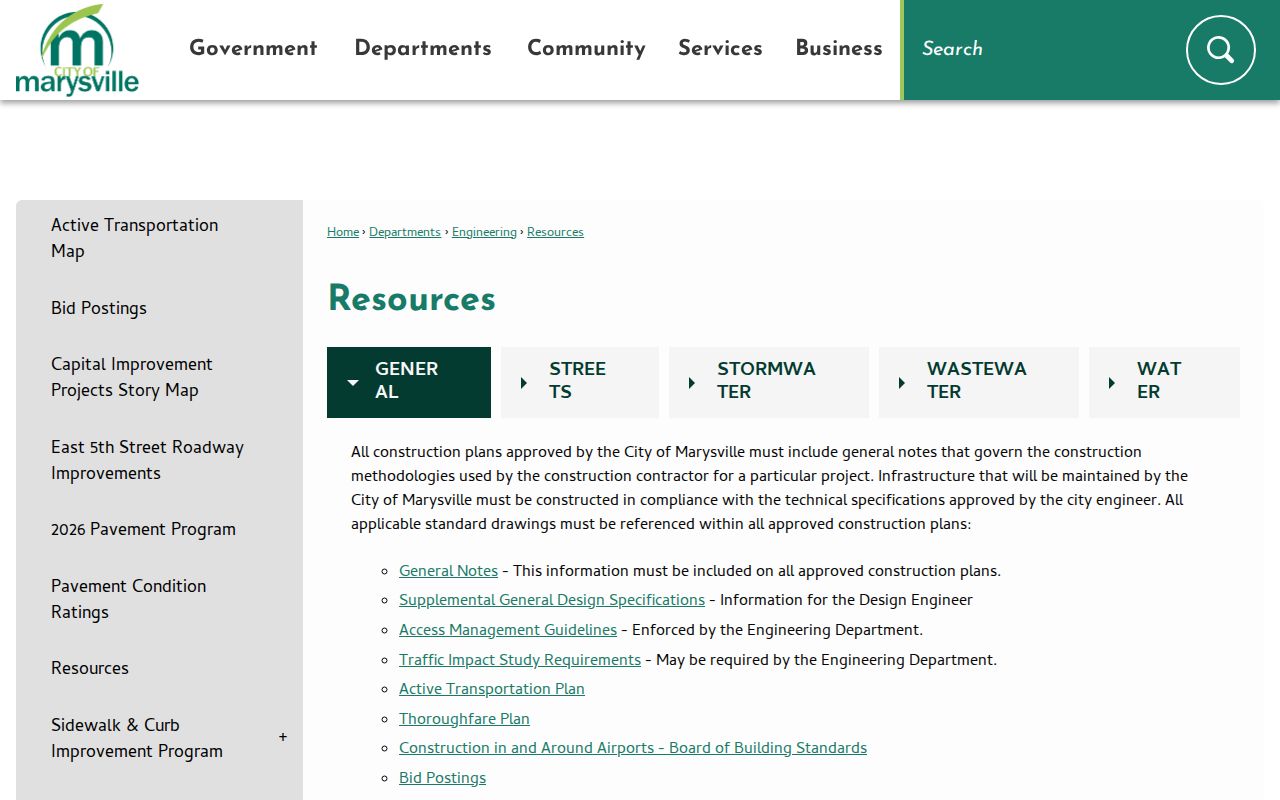The image size is (1280, 800).
Task: Open Sidewalk & Curb Improvement Program link
Action: pos(137,738)
